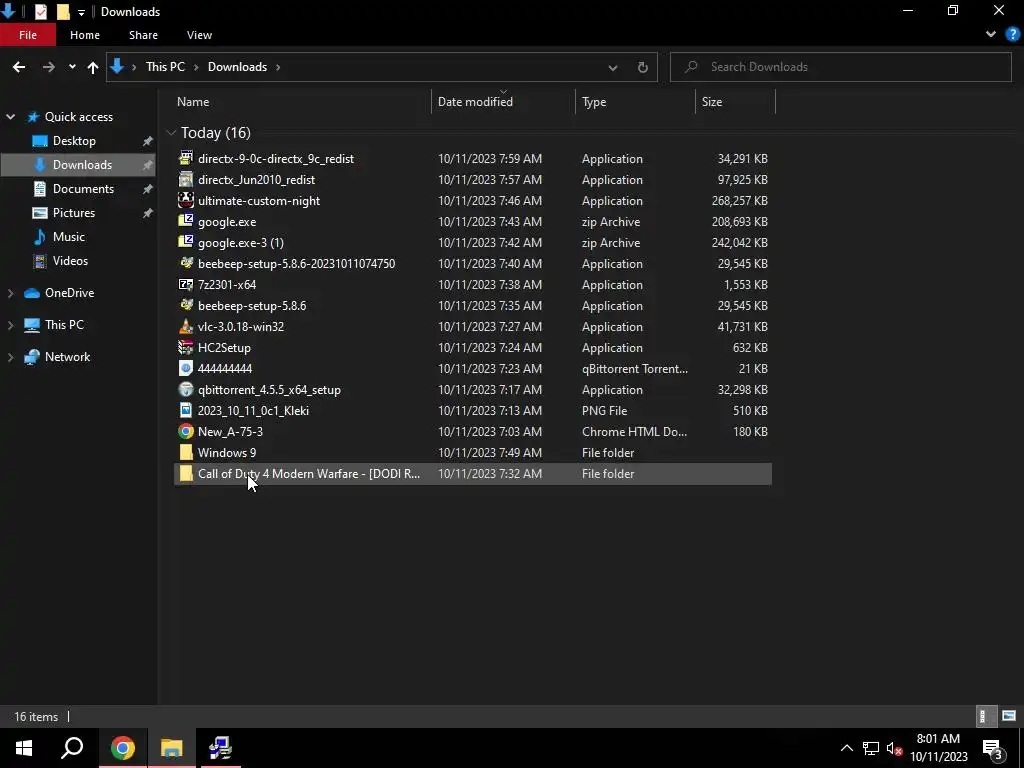Click the muted volume tray icon
The height and width of the screenshot is (768, 1024).
point(894,748)
